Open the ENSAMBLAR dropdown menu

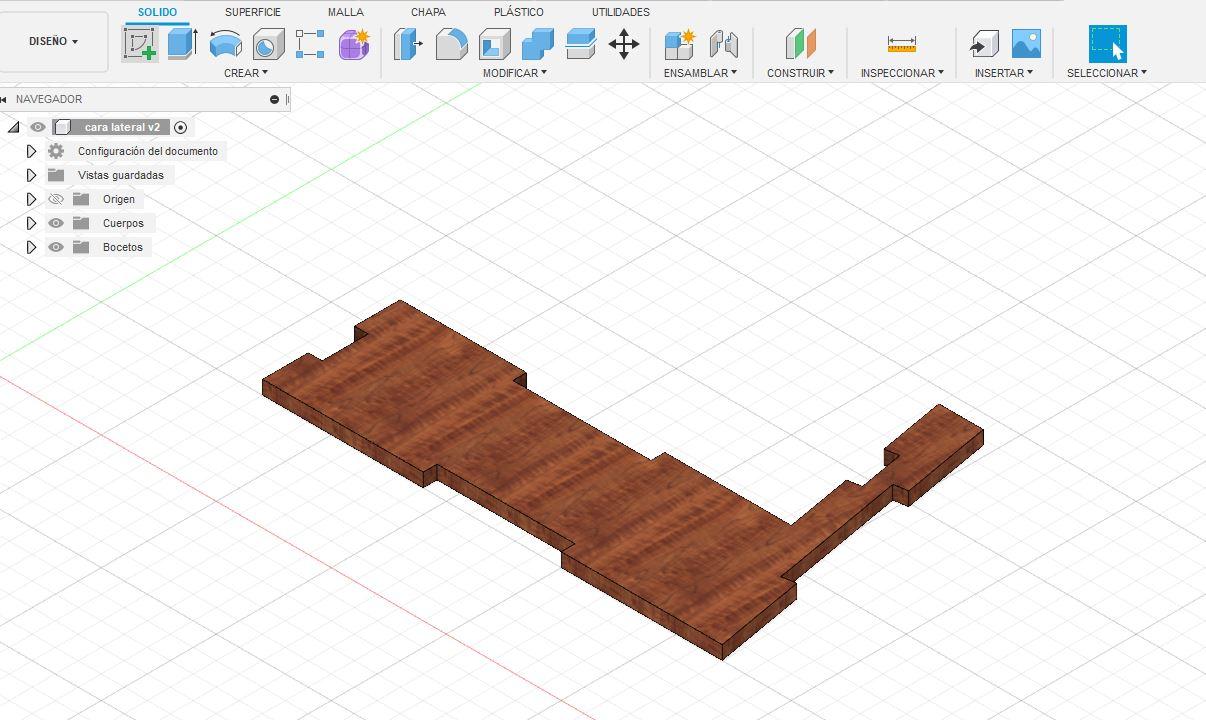700,73
